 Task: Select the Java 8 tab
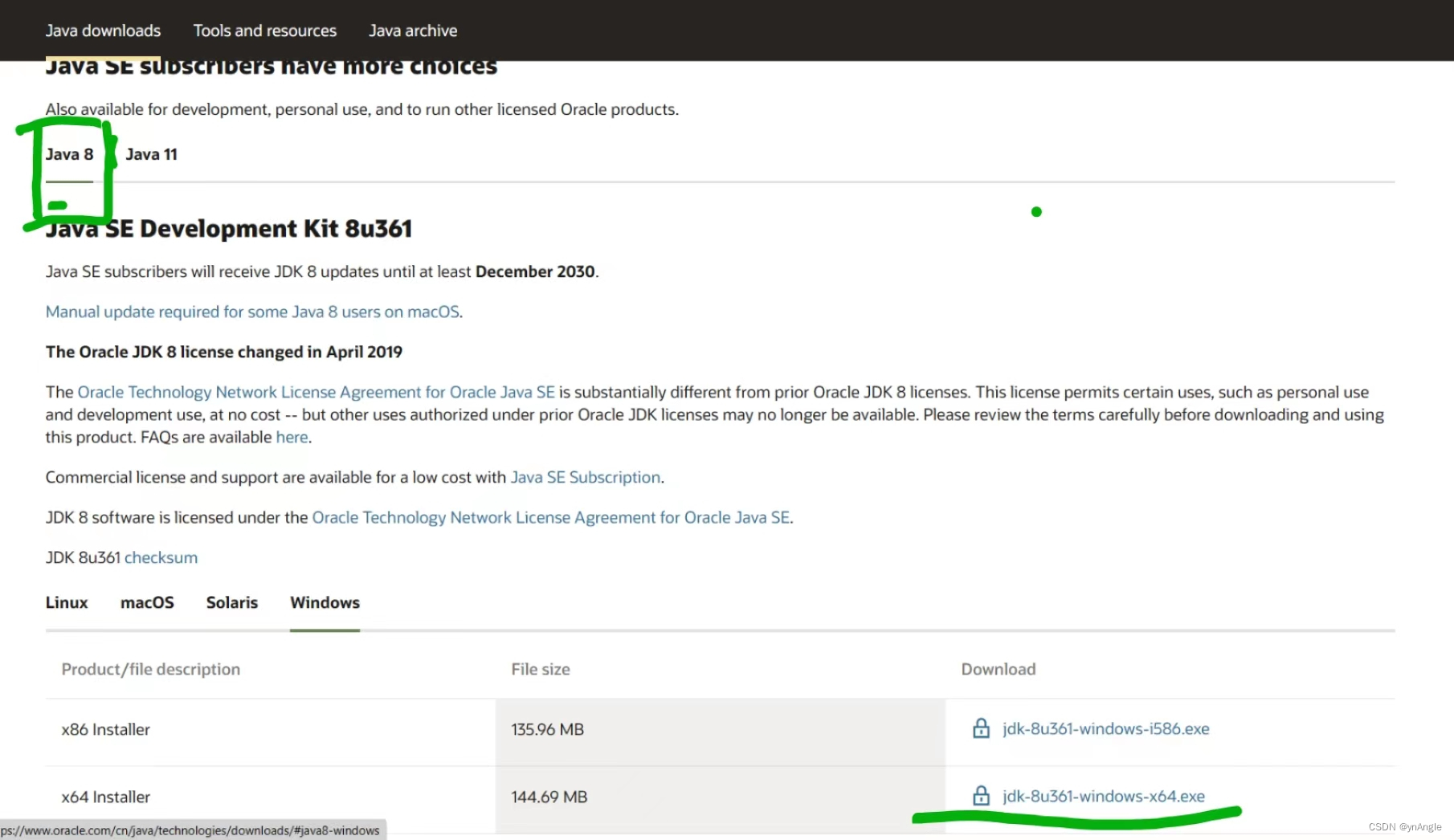[69, 154]
